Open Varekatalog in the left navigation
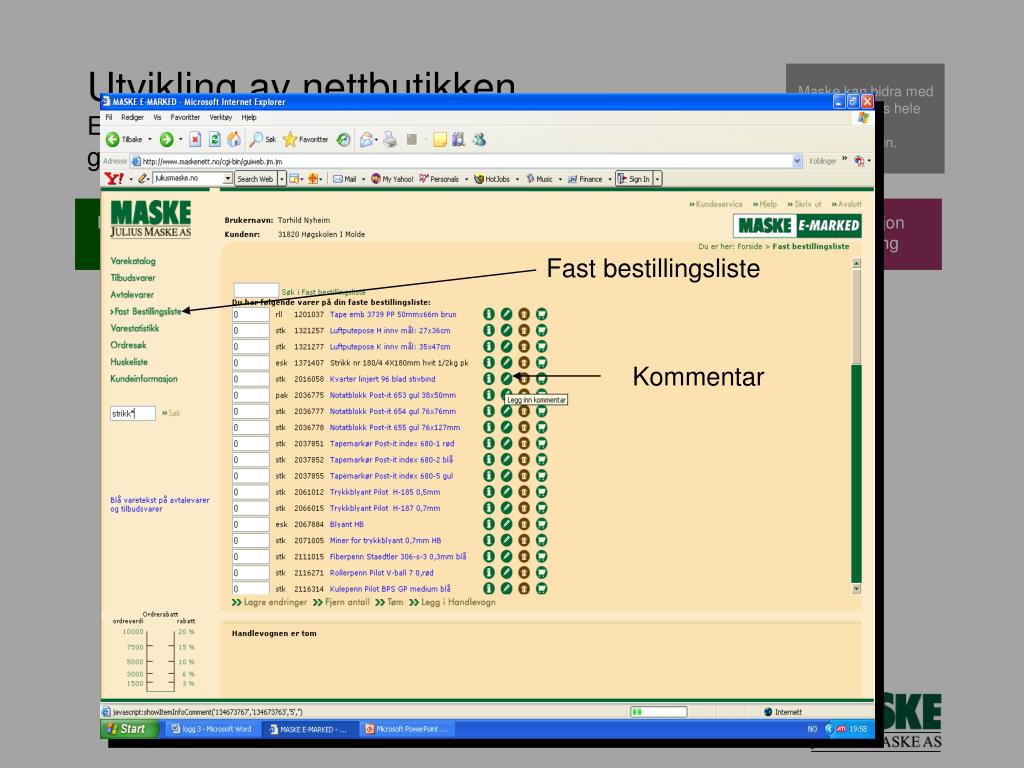The height and width of the screenshot is (768, 1024). tap(133, 261)
